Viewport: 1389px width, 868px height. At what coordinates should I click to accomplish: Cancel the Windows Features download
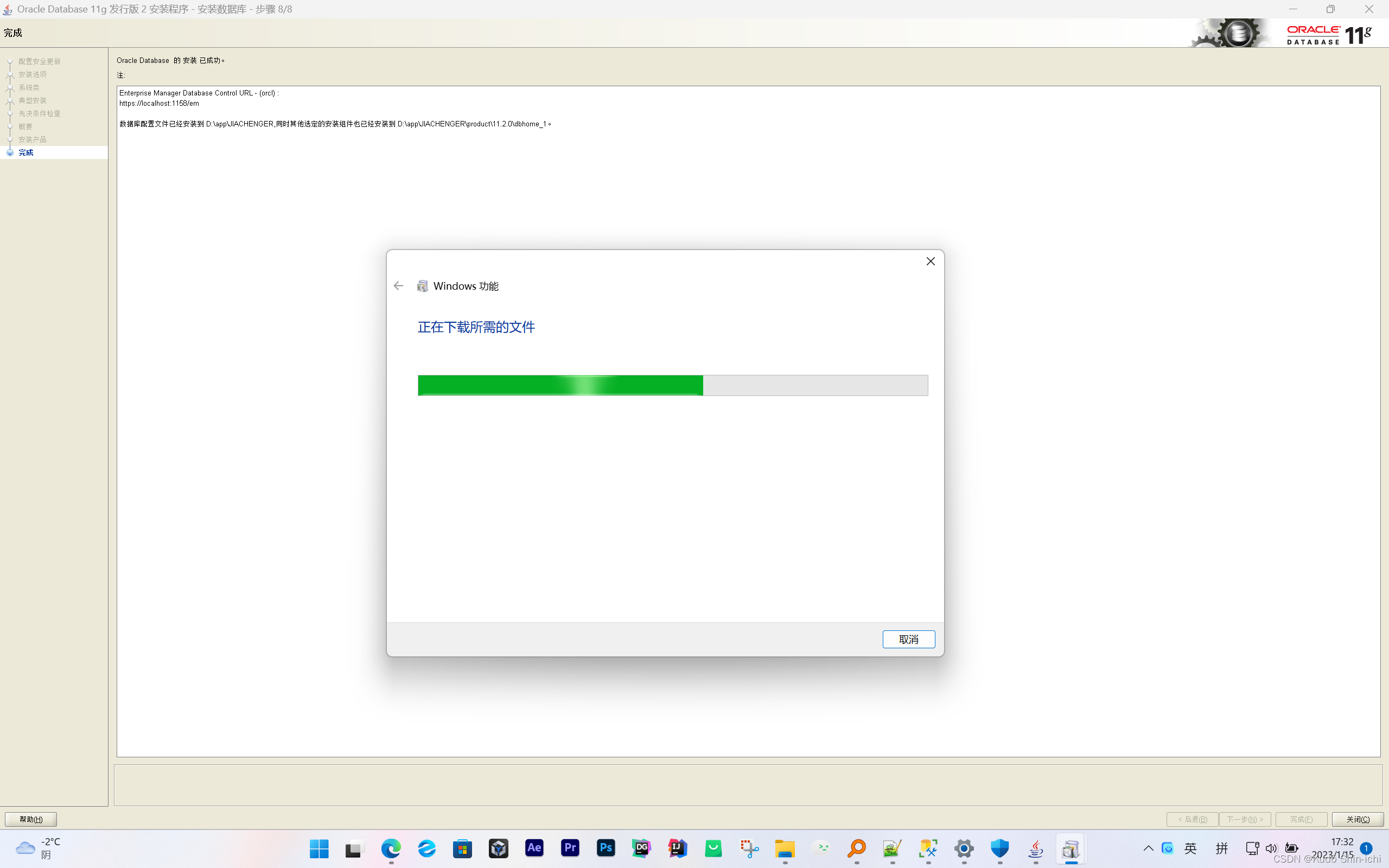909,639
